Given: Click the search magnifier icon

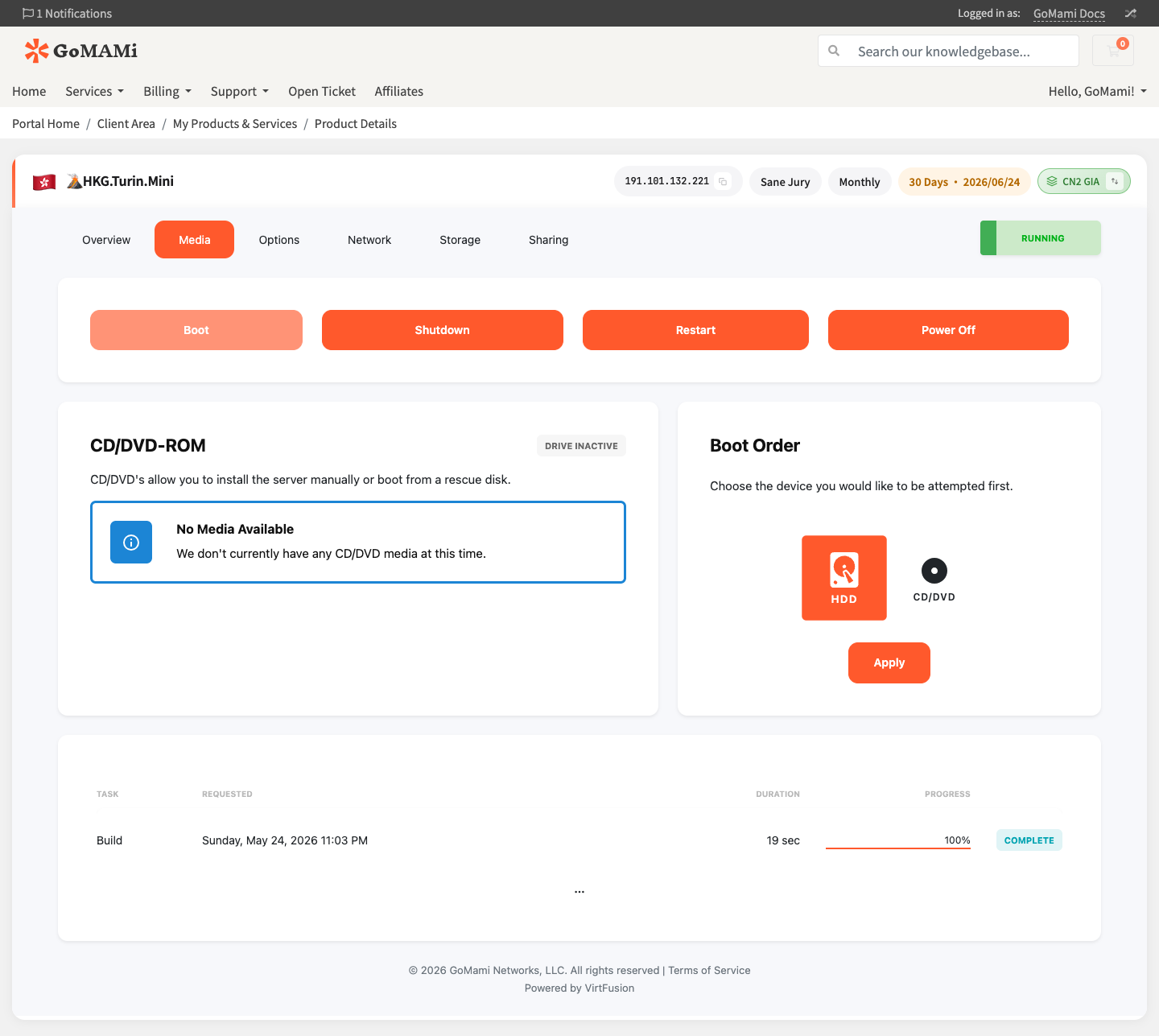Looking at the screenshot, I should 835,51.
